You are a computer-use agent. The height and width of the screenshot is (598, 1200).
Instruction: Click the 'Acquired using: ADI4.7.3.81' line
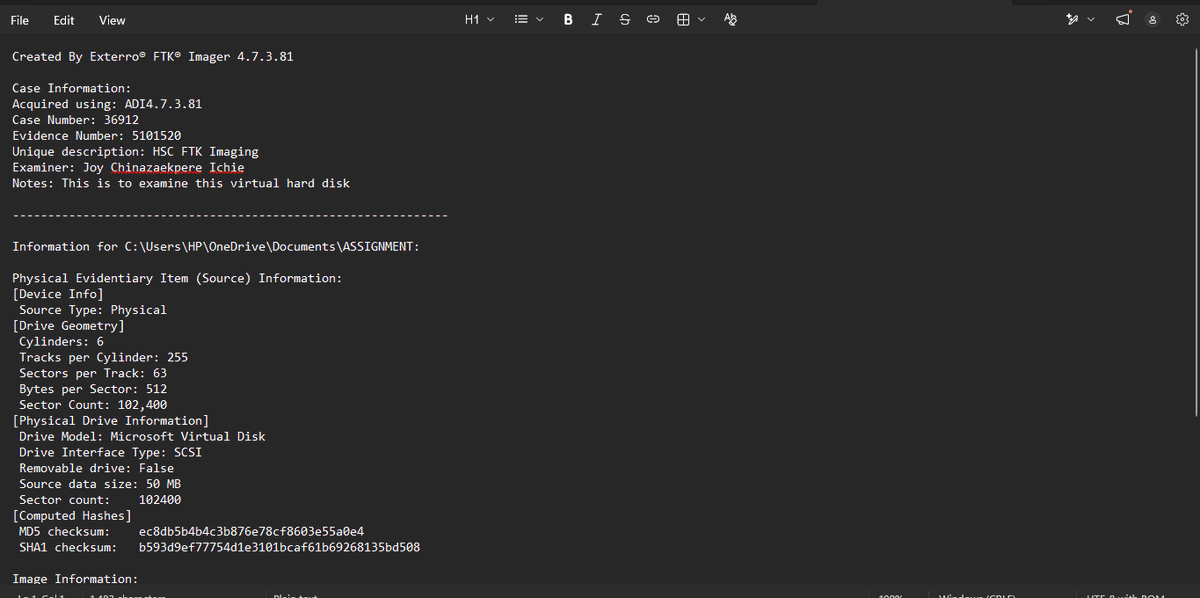[107, 104]
